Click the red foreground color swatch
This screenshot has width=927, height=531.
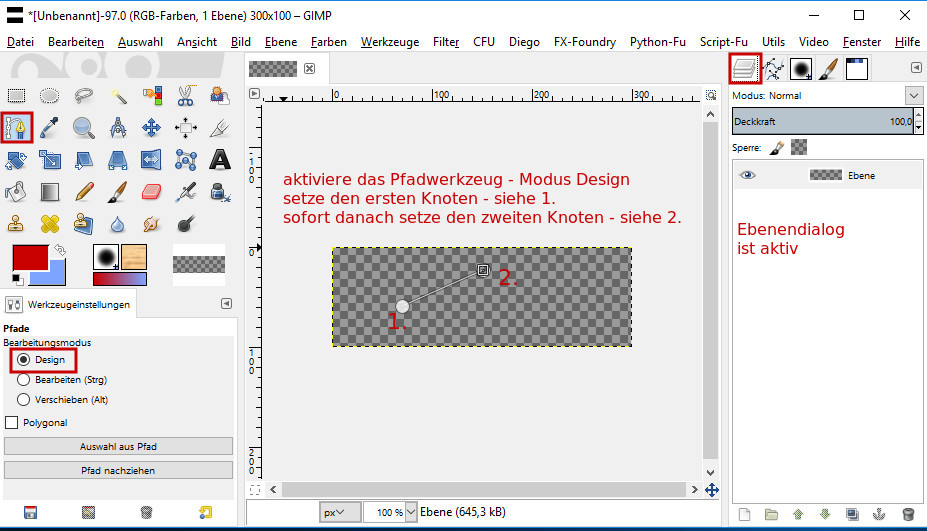pyautogui.click(x=31, y=258)
